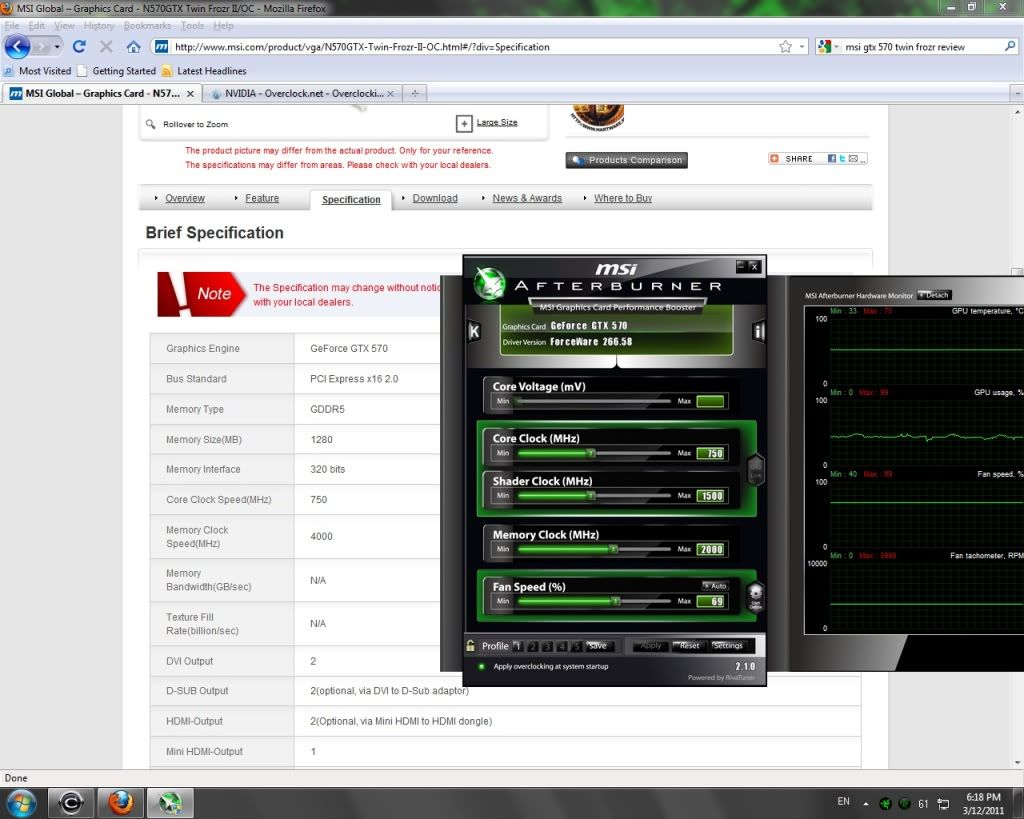
Task: Reload the page with refresh icon
Action: click(79, 46)
